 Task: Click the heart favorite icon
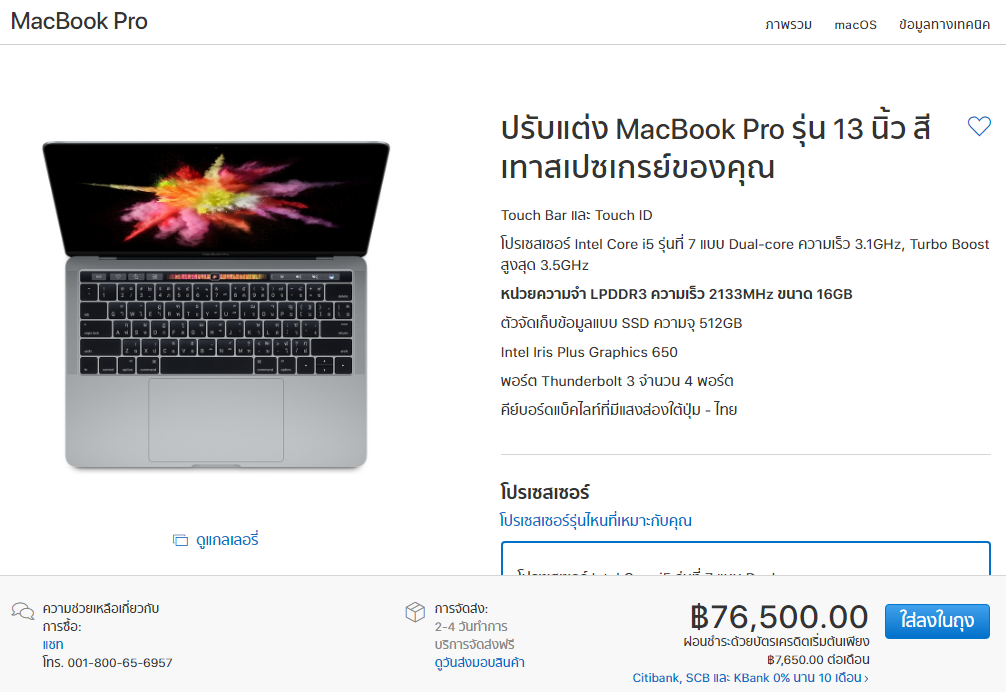[x=979, y=126]
